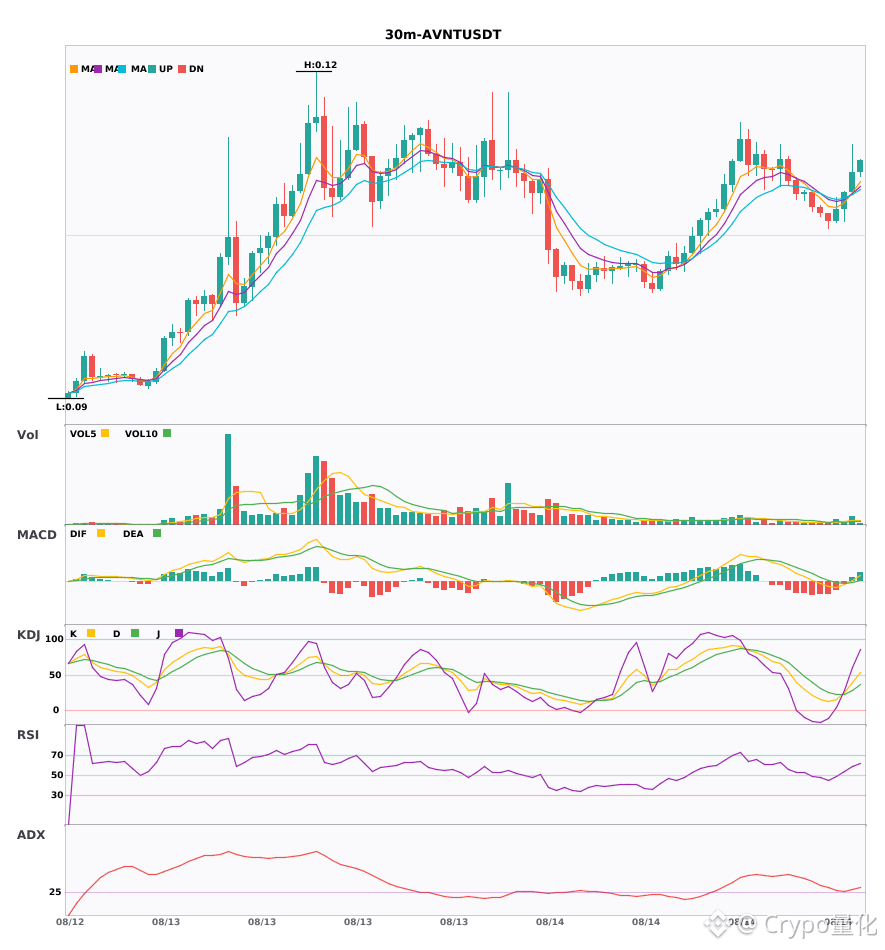
Task: Click the KDJ panel label
Action: coord(28,635)
